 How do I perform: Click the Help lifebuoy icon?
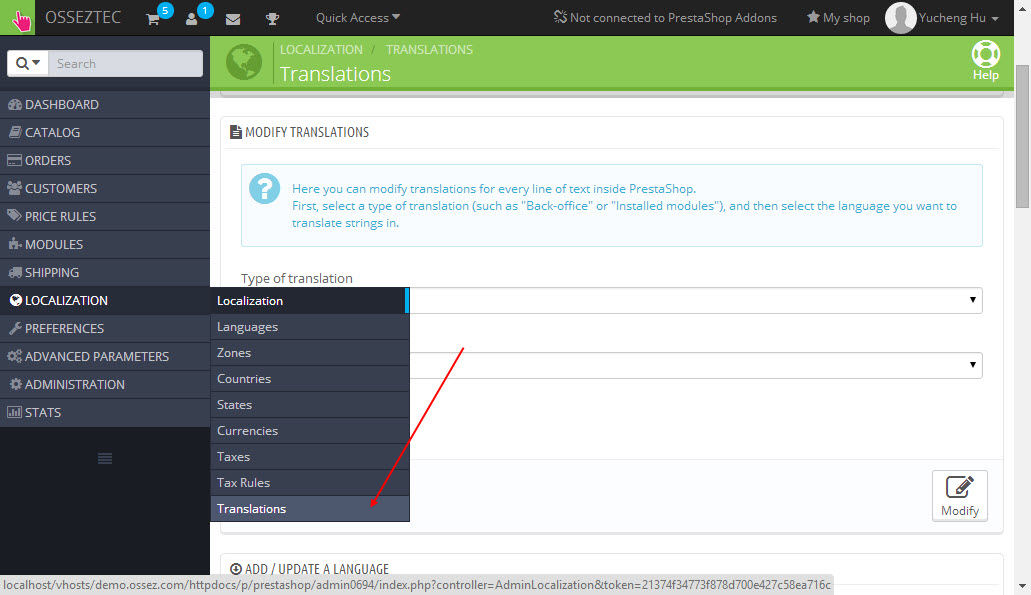click(985, 55)
